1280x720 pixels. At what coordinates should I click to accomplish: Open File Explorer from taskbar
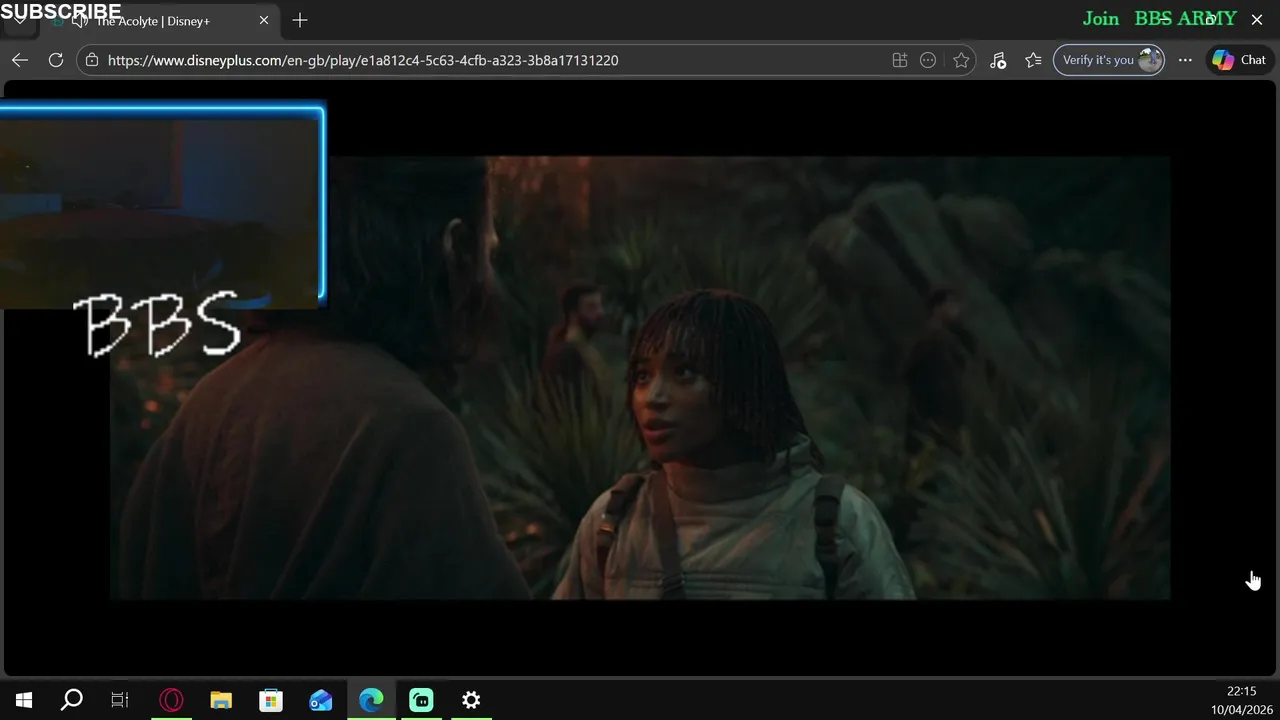(x=221, y=700)
